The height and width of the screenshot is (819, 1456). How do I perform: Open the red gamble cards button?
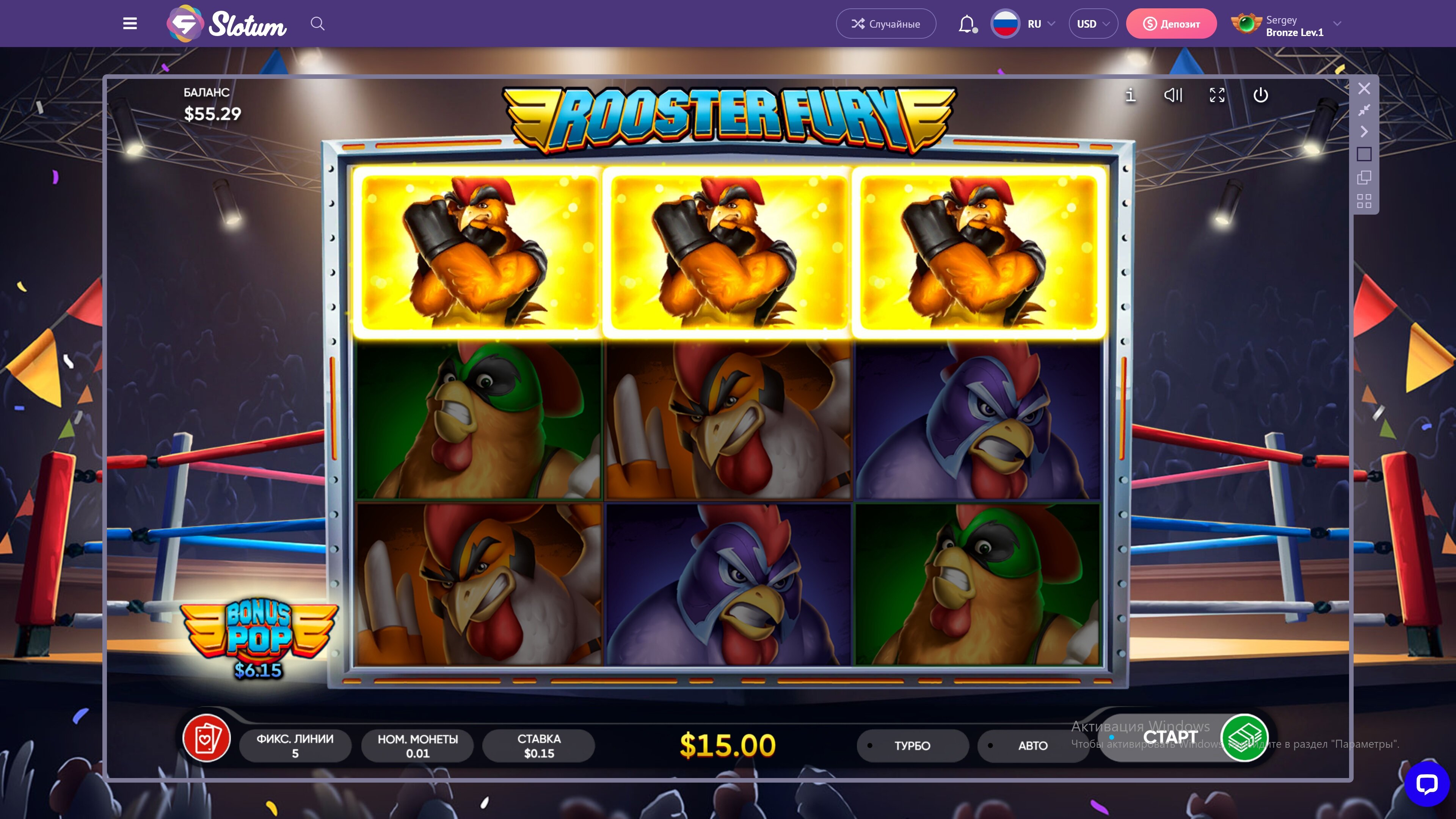pos(206,738)
